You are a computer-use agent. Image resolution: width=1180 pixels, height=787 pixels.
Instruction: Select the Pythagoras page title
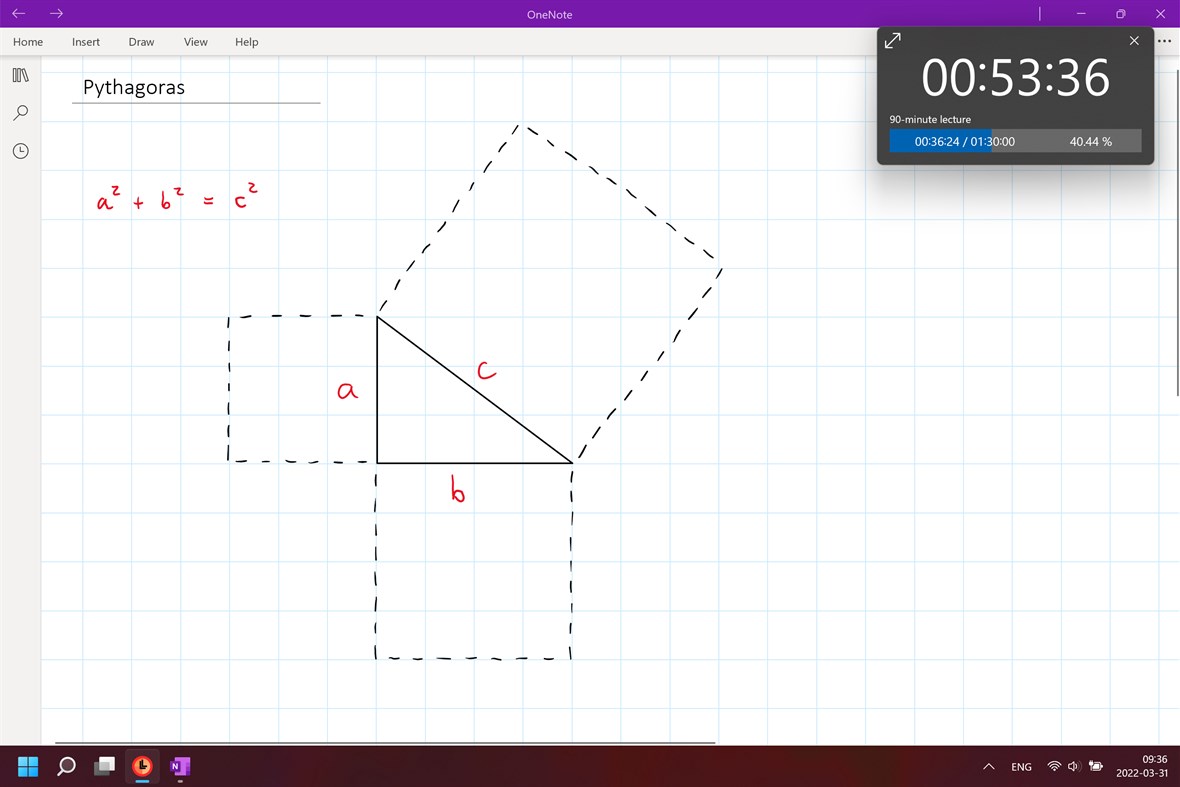coord(133,87)
